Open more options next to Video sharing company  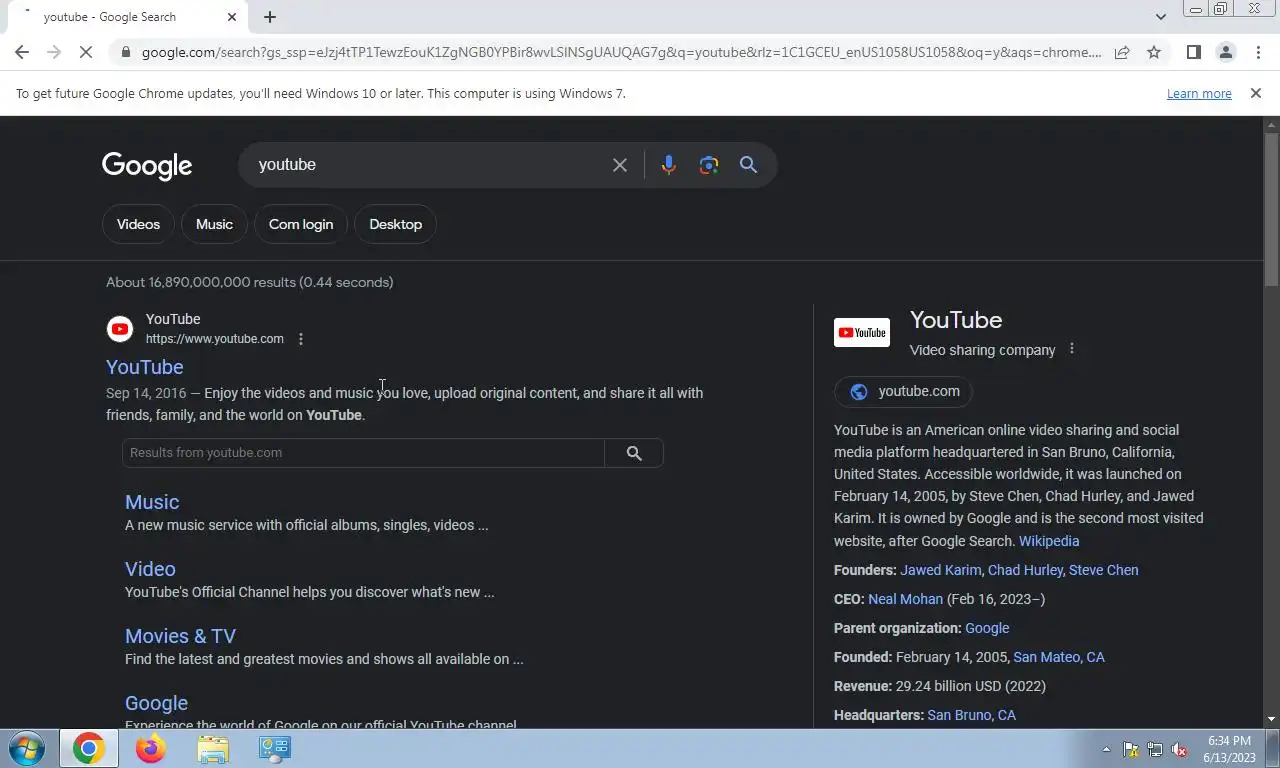click(x=1072, y=349)
